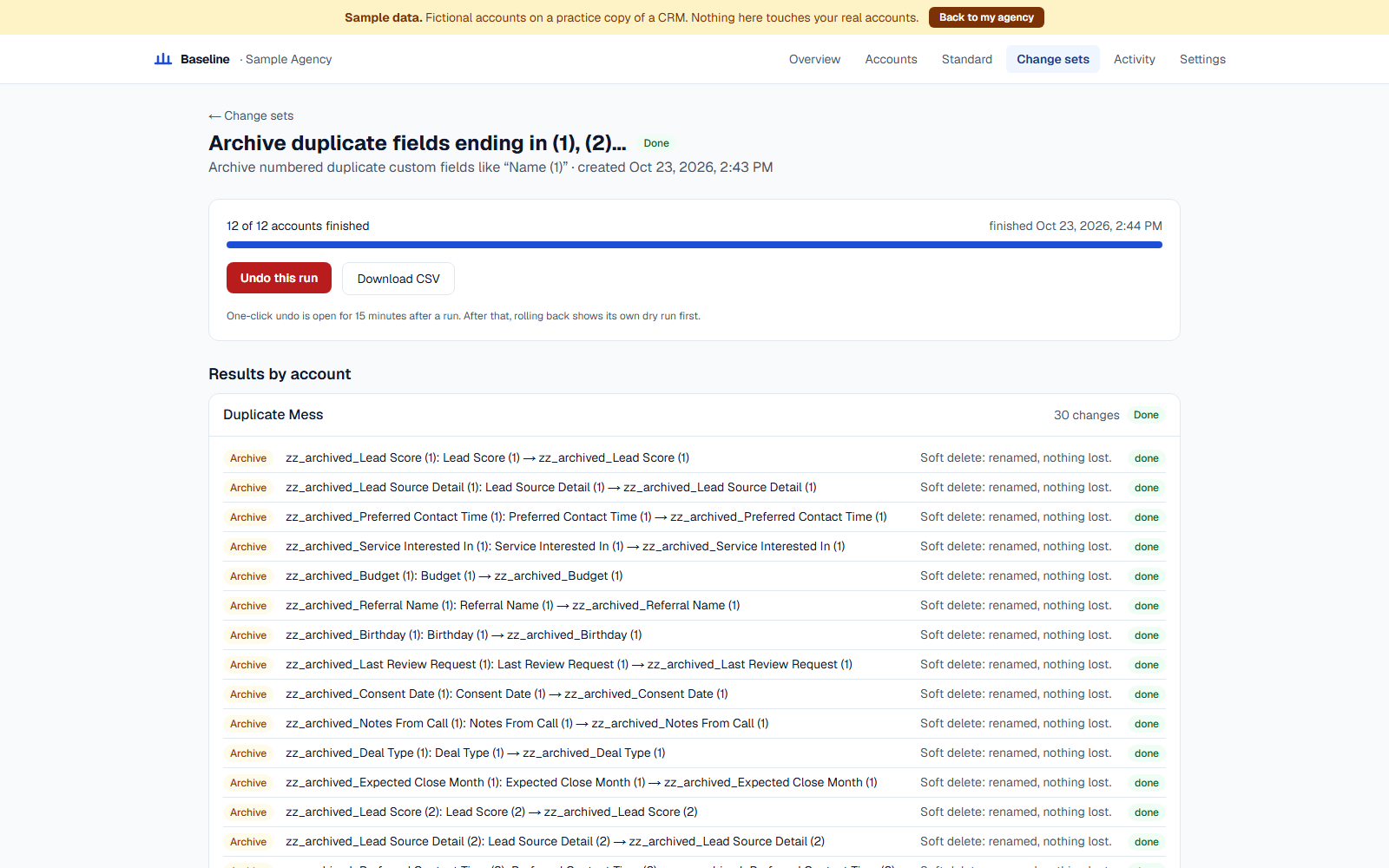Click the Archive tag on Deal Type (1) row
Viewport: 1389px width, 868px height.
click(x=248, y=753)
